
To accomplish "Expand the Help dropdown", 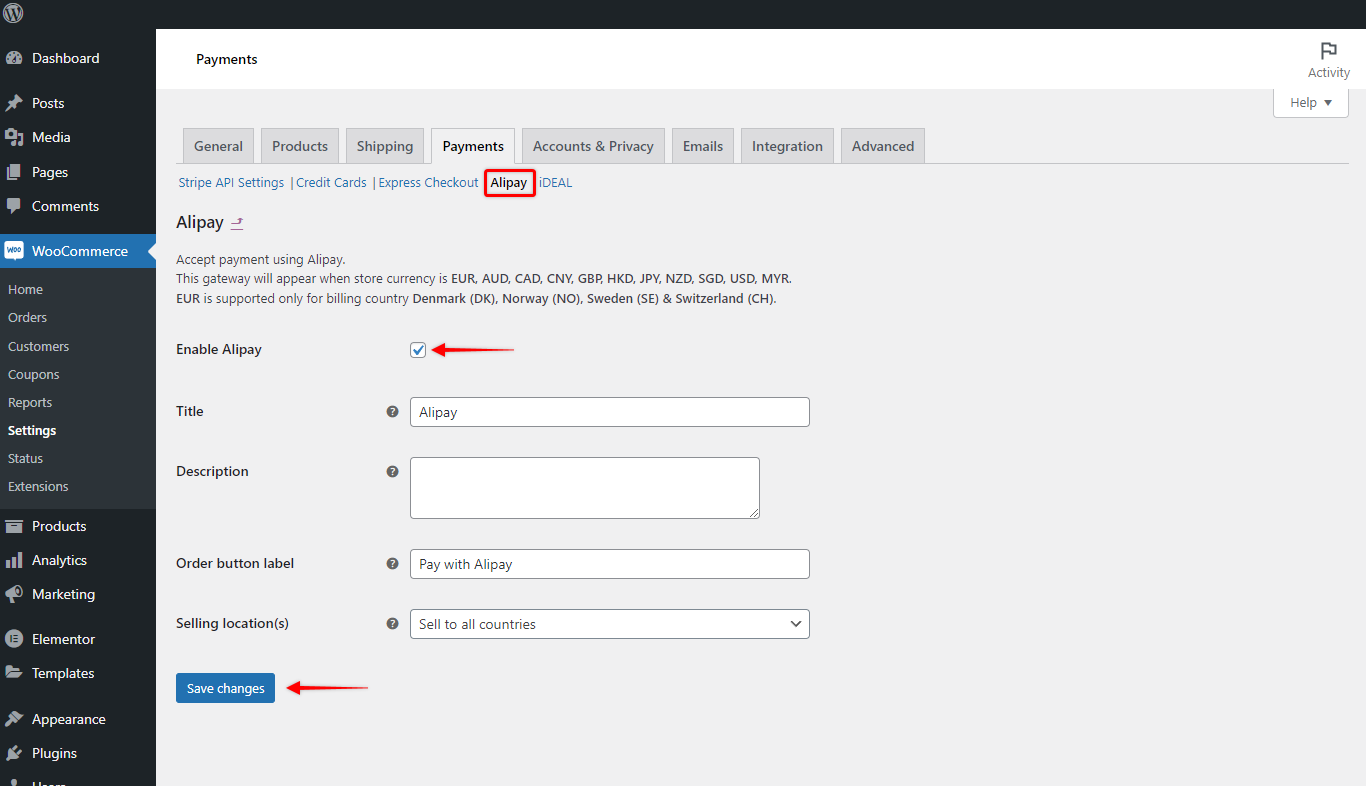I will 1311,102.
